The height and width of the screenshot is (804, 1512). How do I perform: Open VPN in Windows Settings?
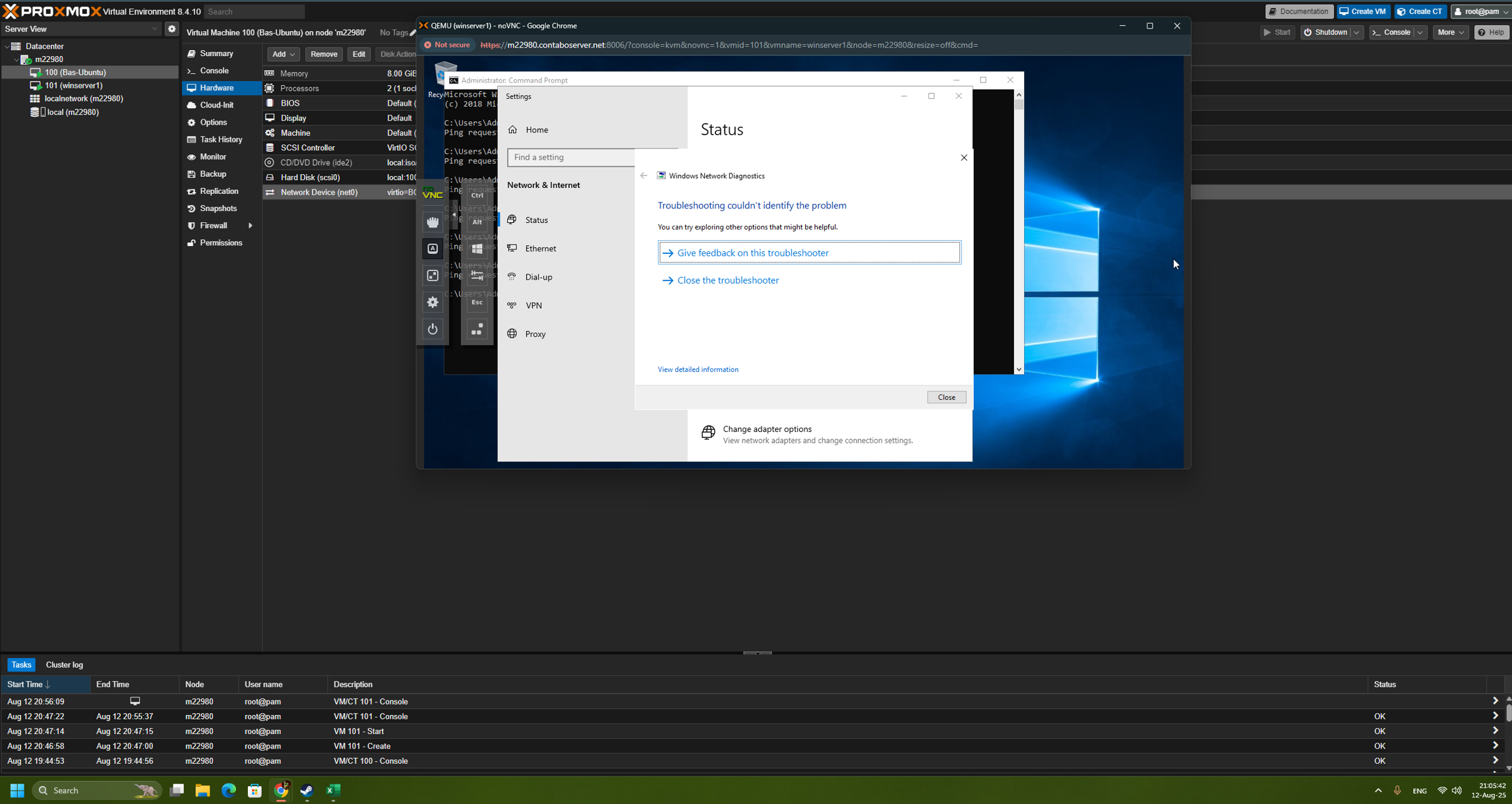(533, 305)
